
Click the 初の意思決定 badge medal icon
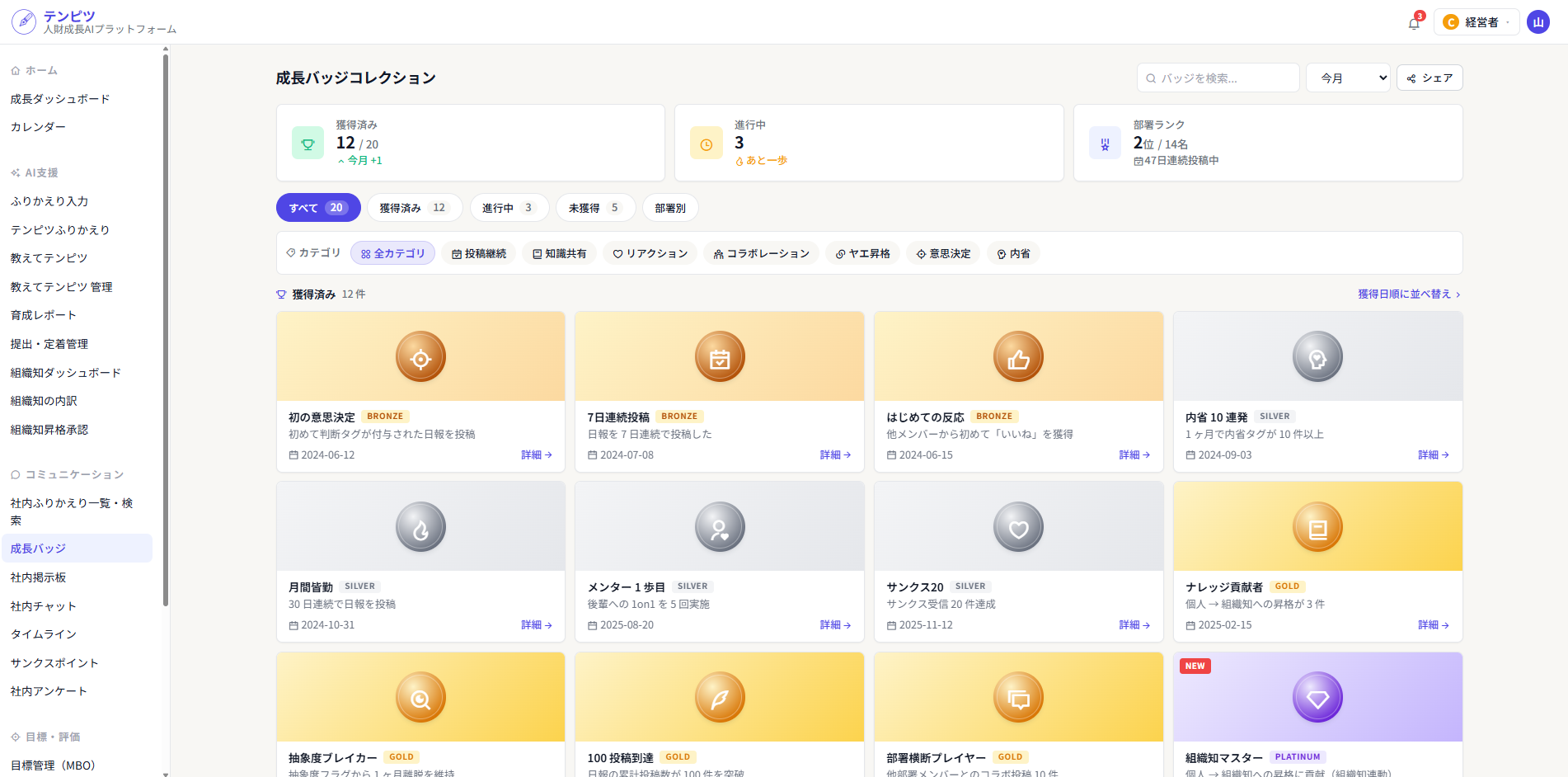(420, 357)
